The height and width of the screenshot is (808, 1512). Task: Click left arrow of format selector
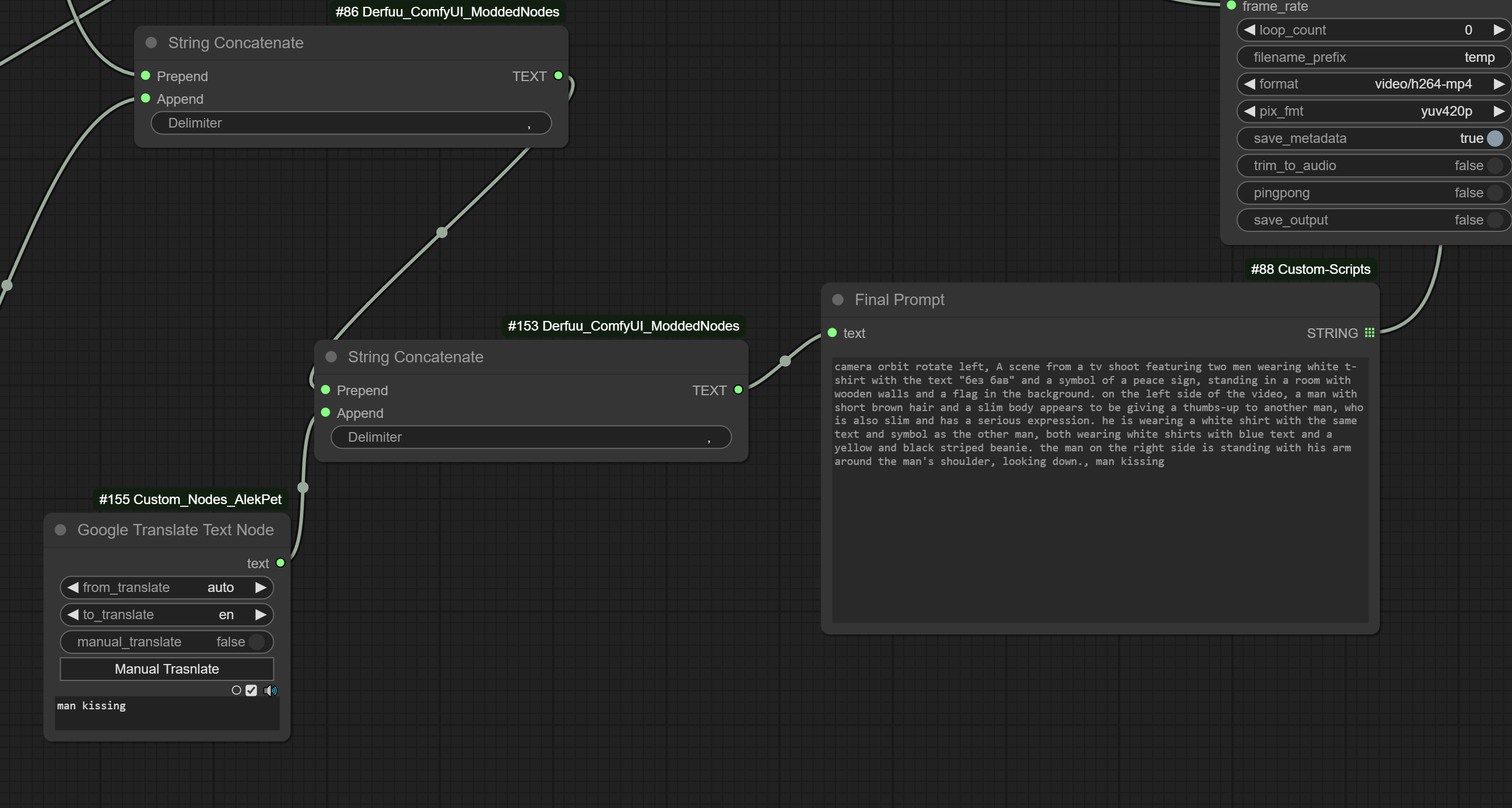[x=1249, y=84]
